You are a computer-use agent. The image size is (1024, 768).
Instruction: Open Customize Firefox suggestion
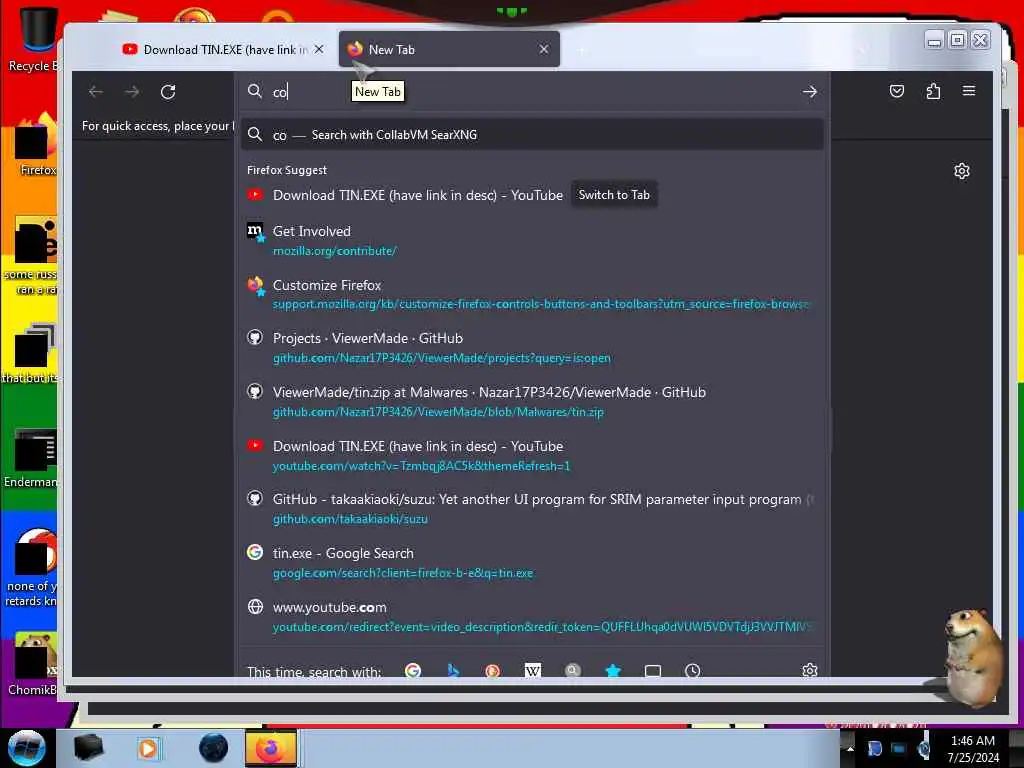click(532, 294)
